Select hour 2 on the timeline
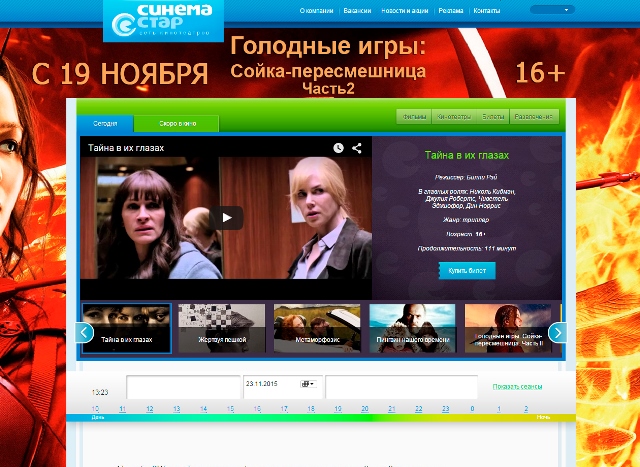This screenshot has height=467, width=640. [526, 409]
